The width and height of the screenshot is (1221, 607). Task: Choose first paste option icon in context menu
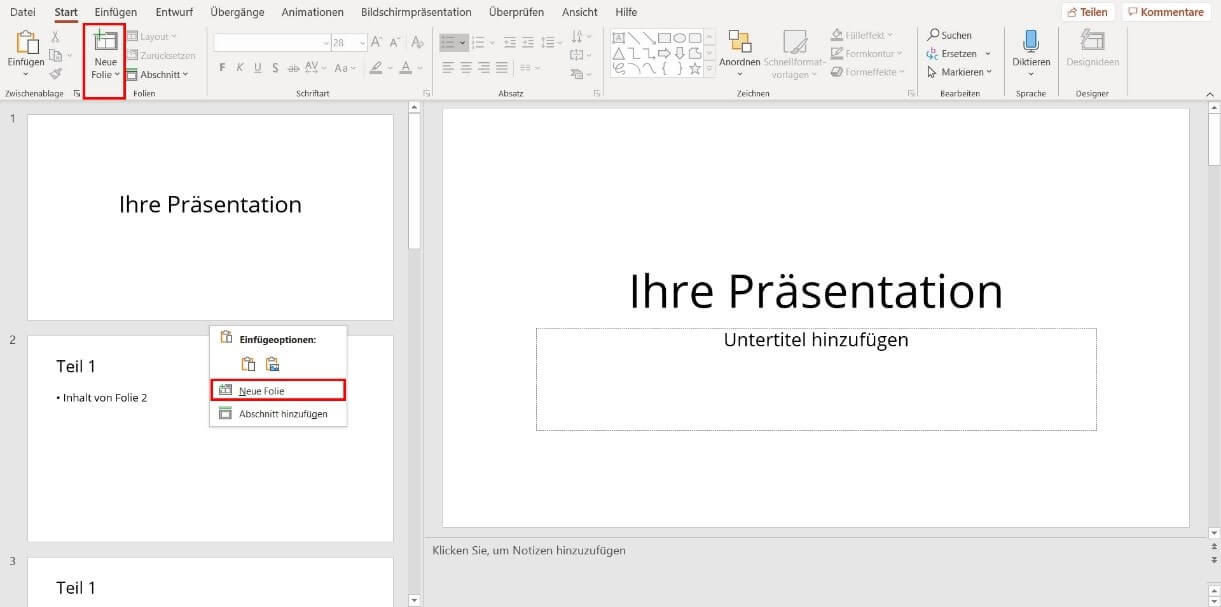click(x=249, y=364)
